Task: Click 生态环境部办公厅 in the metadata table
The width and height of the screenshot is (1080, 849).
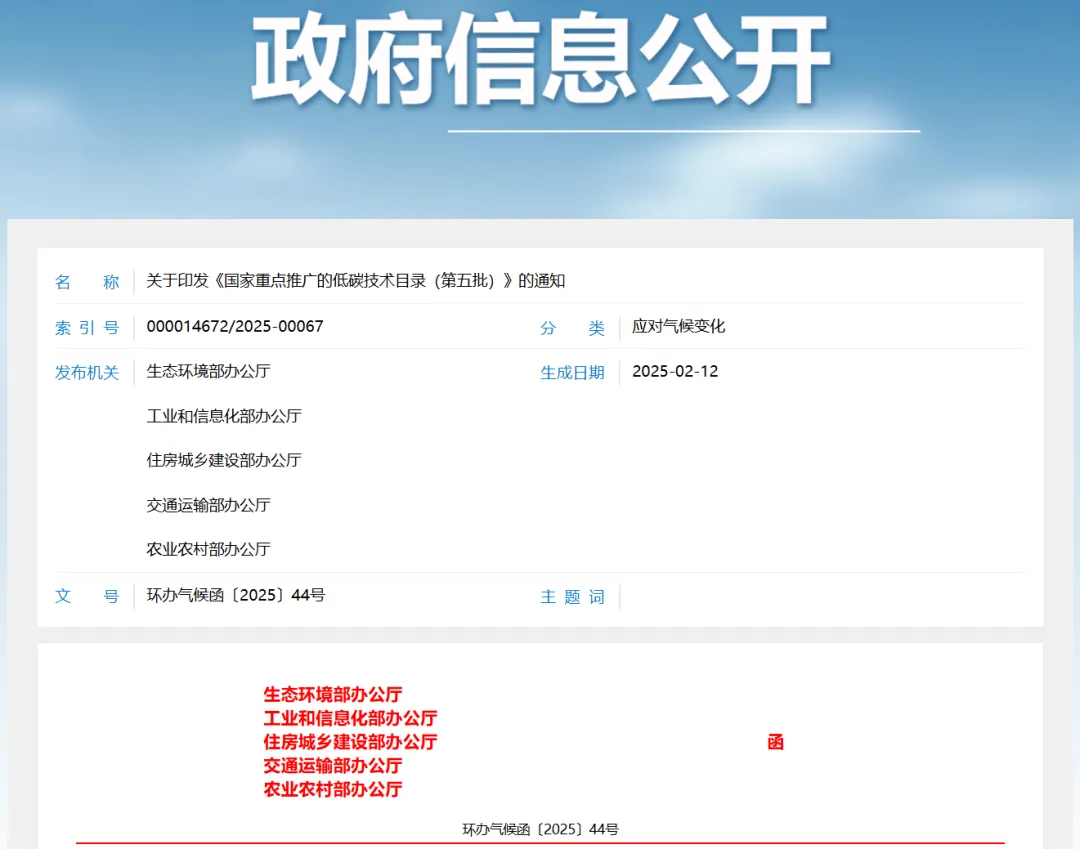Action: click(208, 371)
